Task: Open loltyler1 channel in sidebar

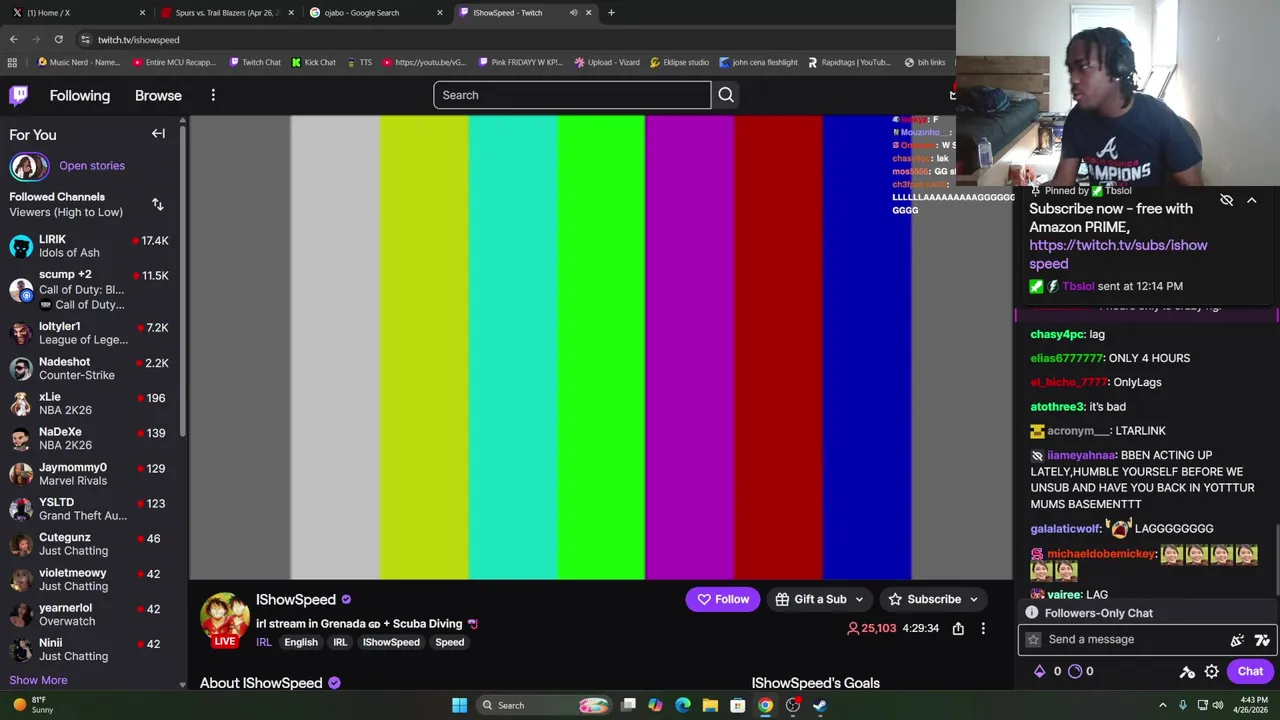Action: point(90,333)
